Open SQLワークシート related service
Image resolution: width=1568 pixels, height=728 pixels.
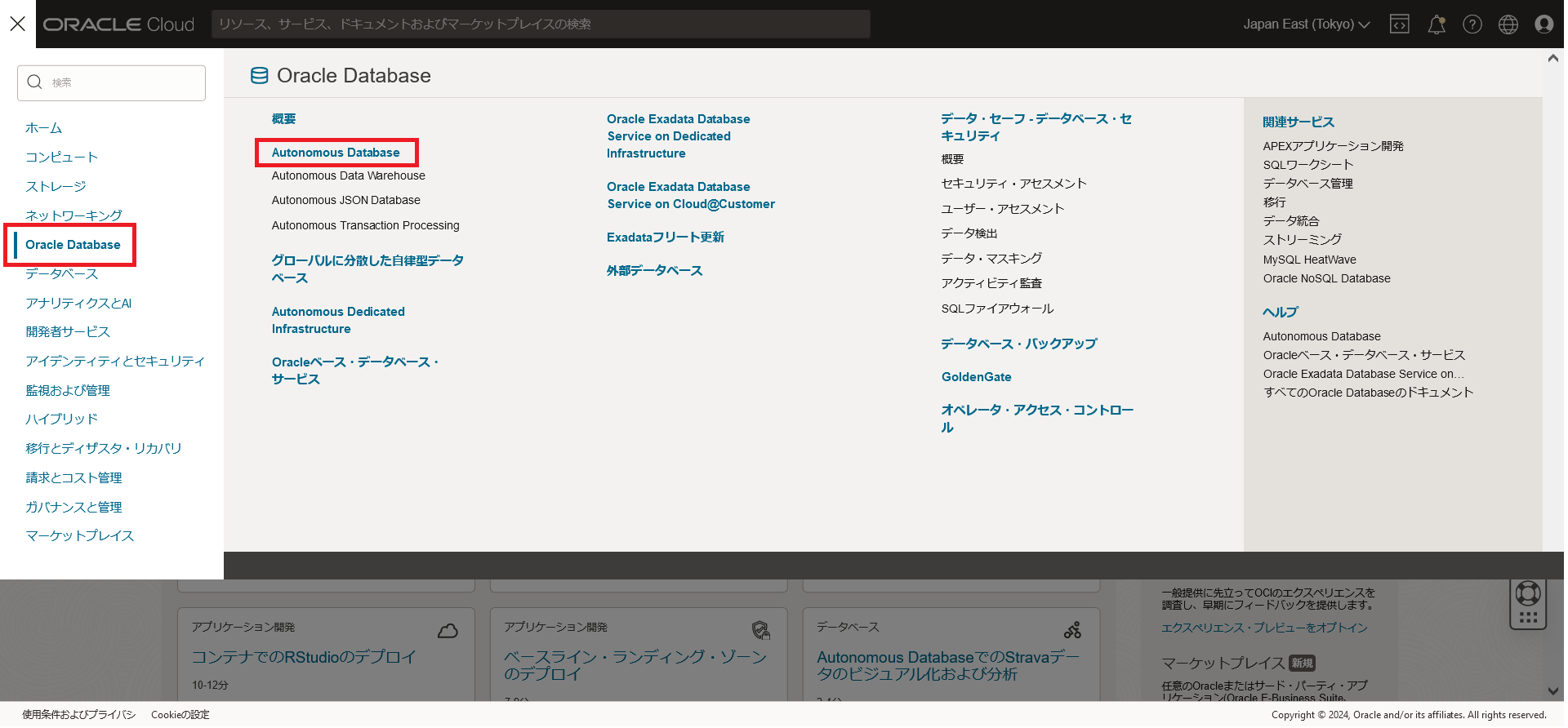pos(1308,165)
